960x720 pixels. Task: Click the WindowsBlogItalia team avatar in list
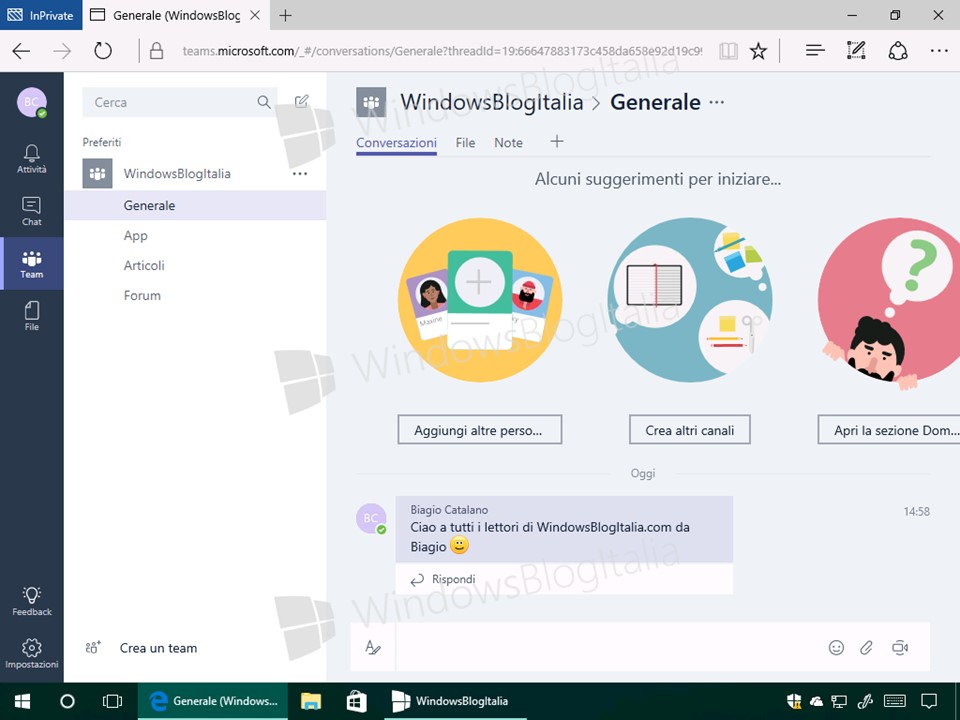[x=97, y=173]
